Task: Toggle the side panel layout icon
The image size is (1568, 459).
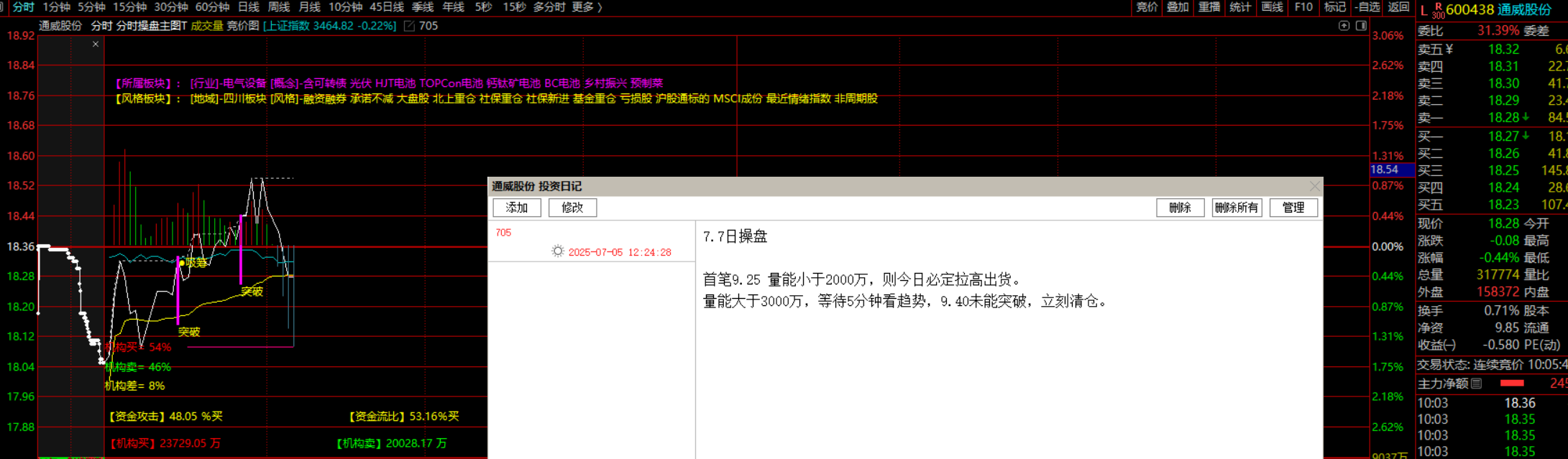Action: pyautogui.click(x=1361, y=26)
